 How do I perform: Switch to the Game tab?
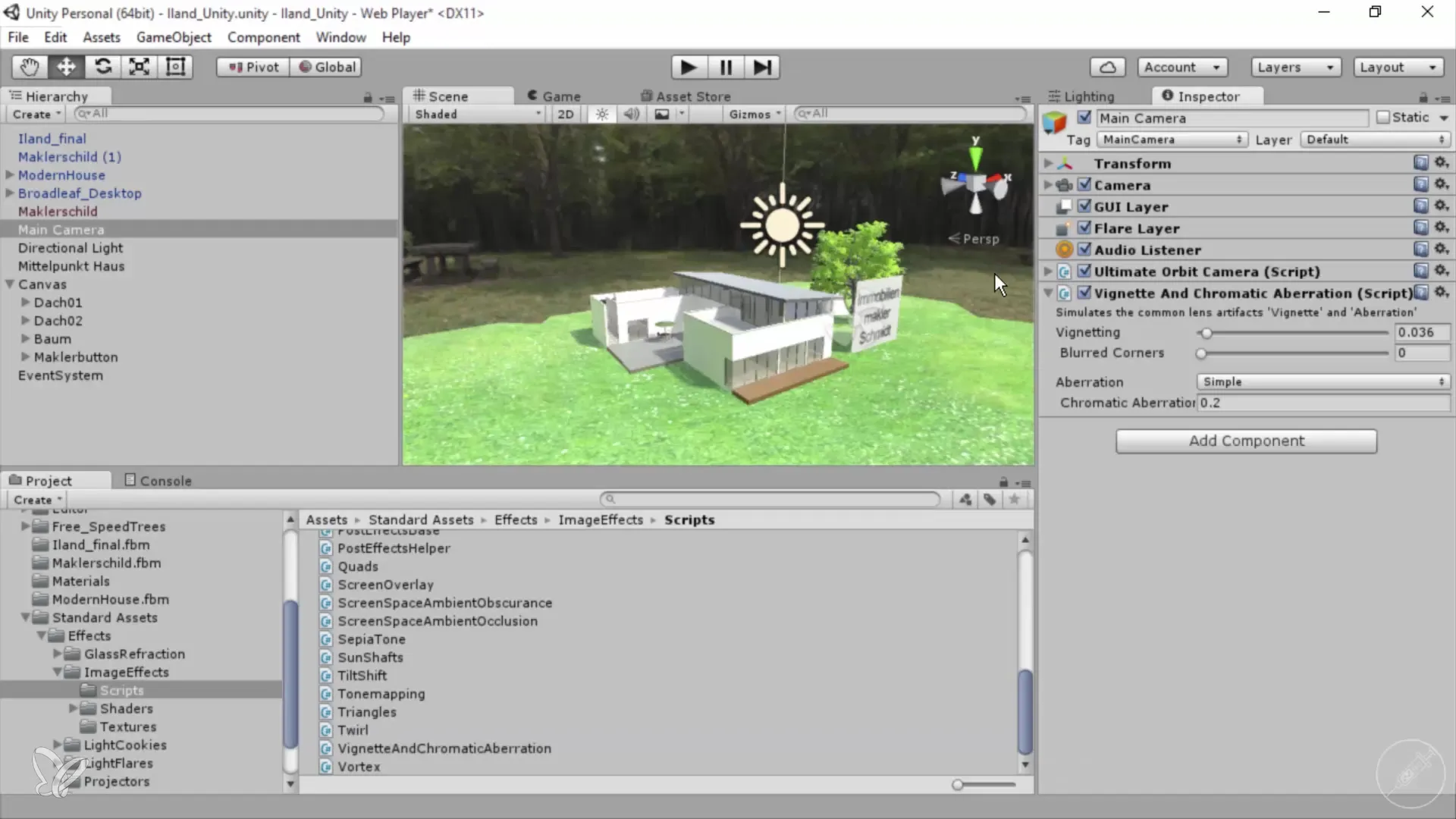pyautogui.click(x=554, y=96)
